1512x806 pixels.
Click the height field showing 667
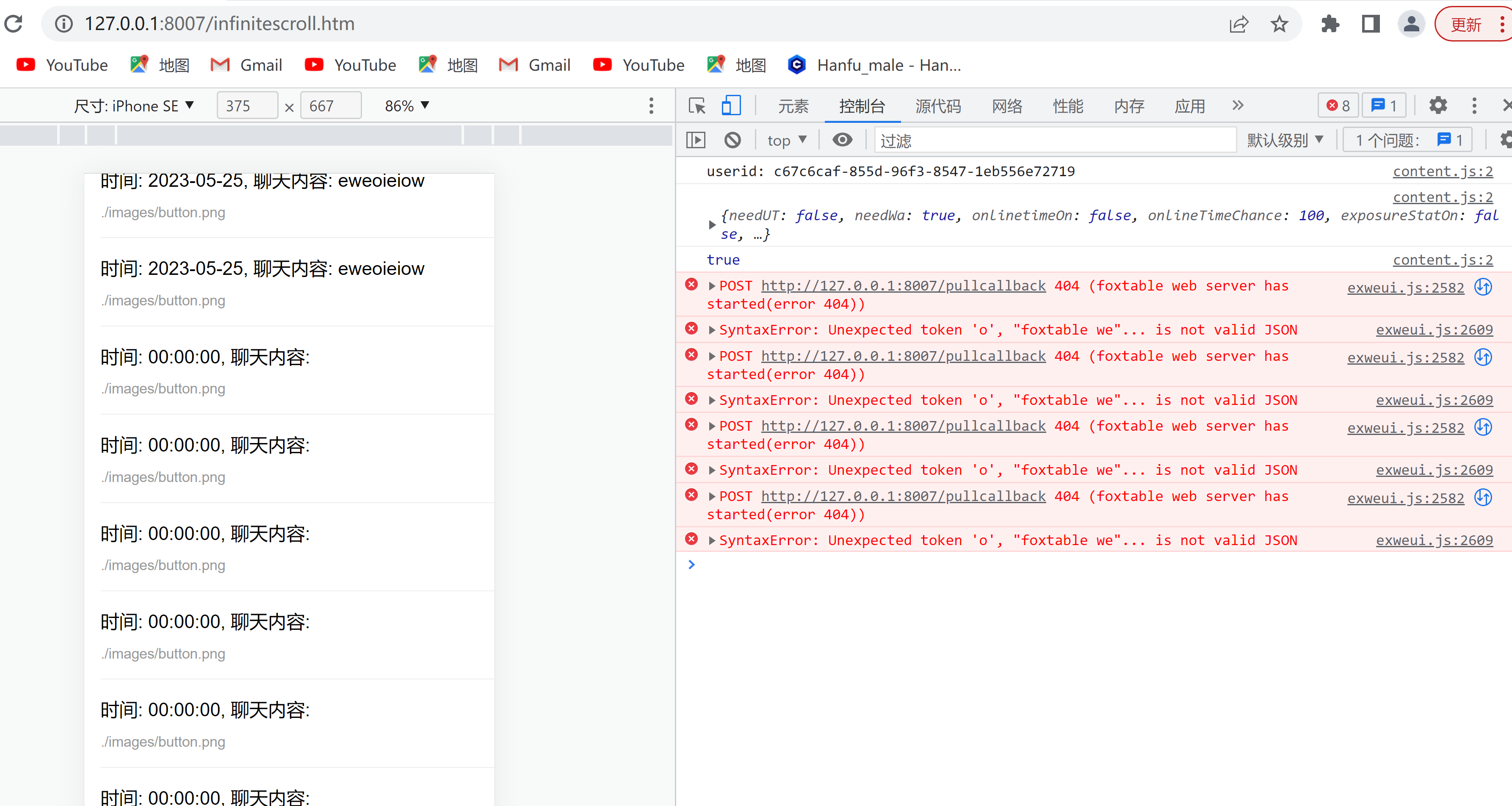coord(330,105)
